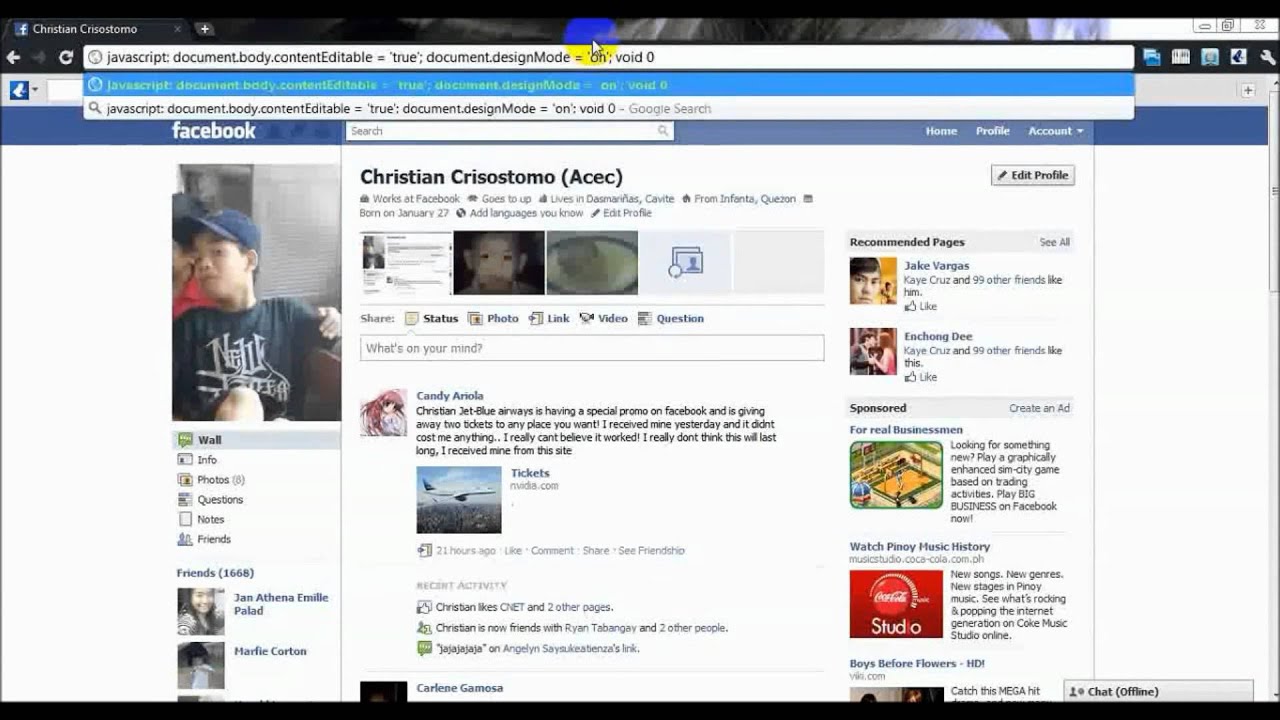1280x720 pixels.
Task: Click the blue toolbar extension icon left of address dropdown
Action: [x=19, y=90]
